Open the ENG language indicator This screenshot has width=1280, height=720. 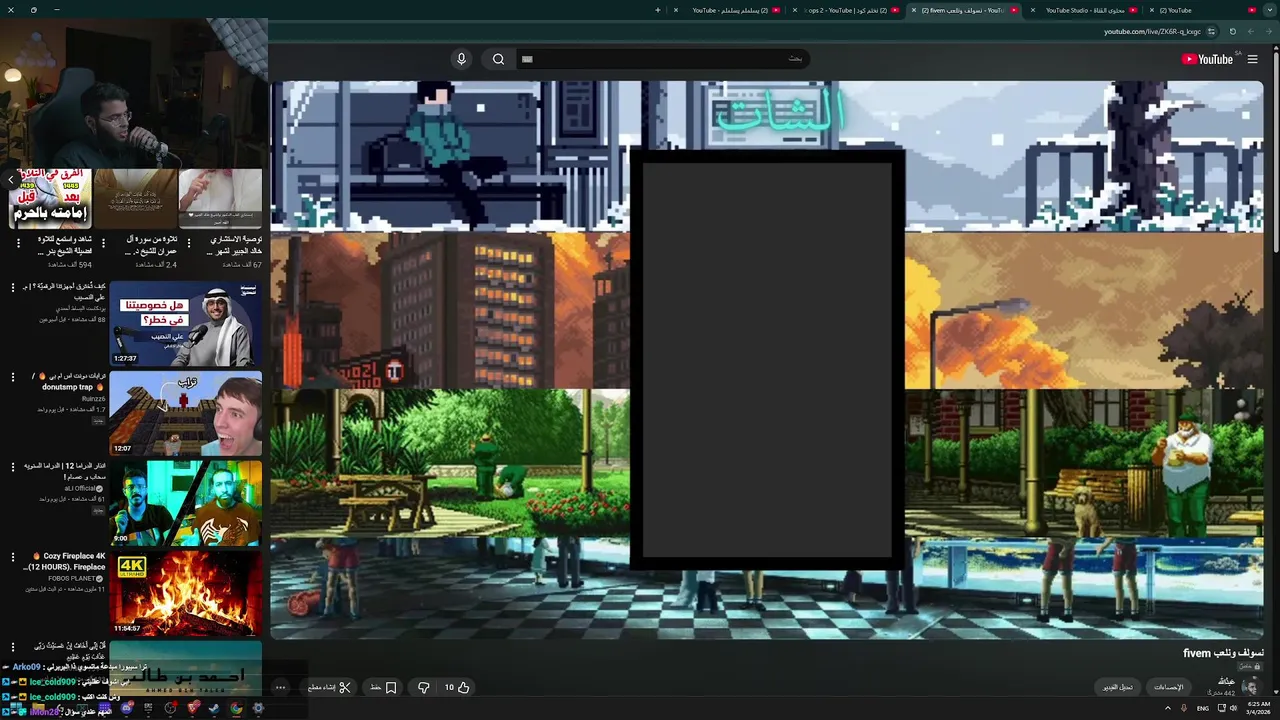1203,708
